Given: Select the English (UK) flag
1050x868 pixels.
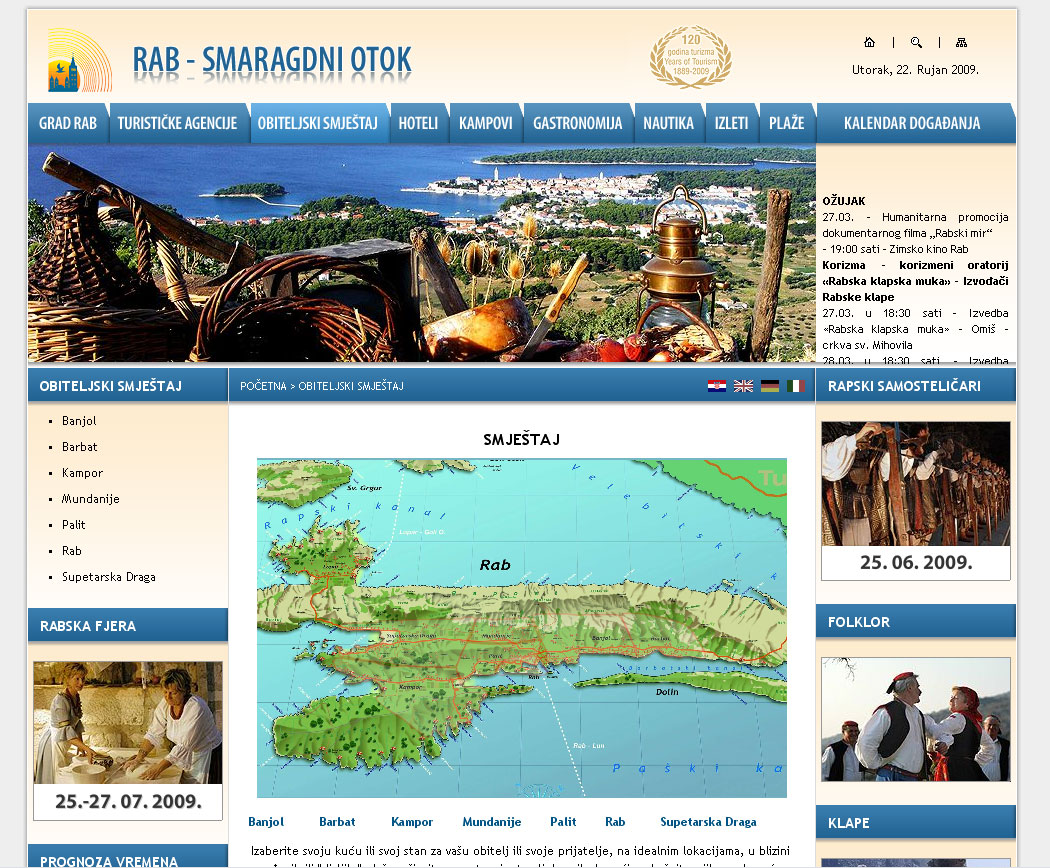Looking at the screenshot, I should 743,386.
